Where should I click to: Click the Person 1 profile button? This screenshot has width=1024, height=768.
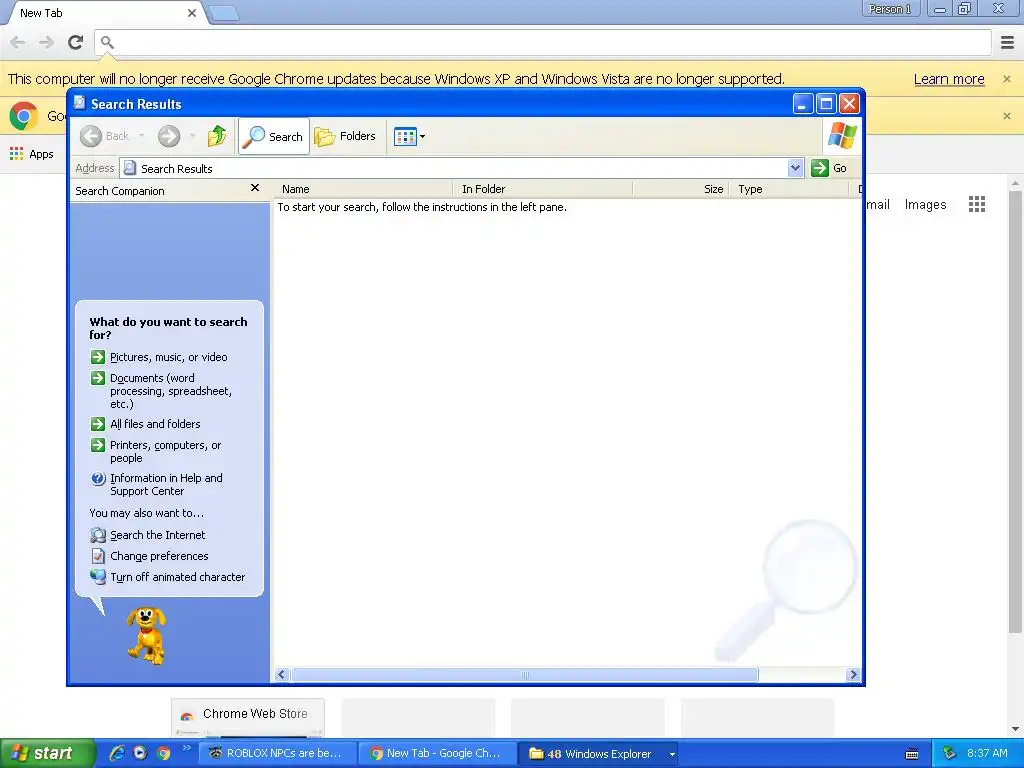[890, 9]
